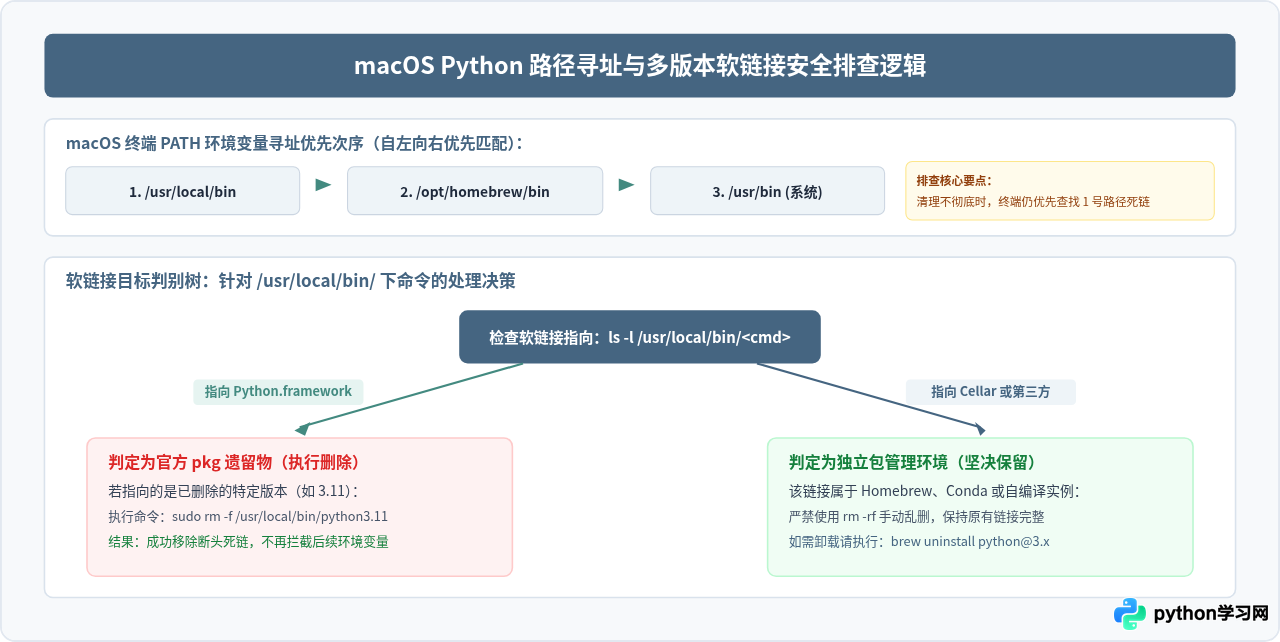Click the result line '成功移除断头死链,不再拦截后续环境变量'
The image size is (1280, 642).
point(248,542)
